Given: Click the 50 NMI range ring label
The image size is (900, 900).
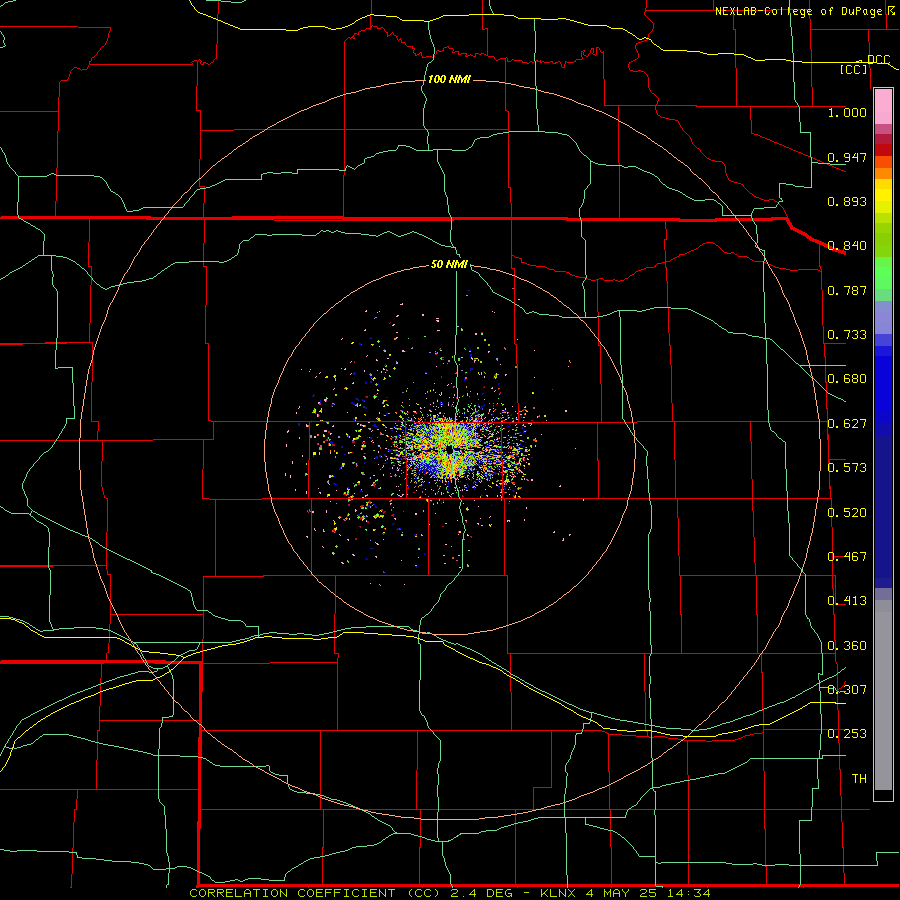Looking at the screenshot, I should (x=449, y=264).
